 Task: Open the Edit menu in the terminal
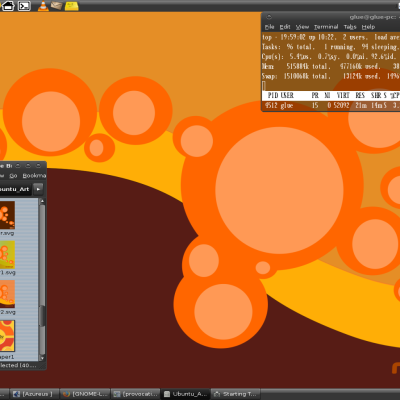tap(285, 27)
